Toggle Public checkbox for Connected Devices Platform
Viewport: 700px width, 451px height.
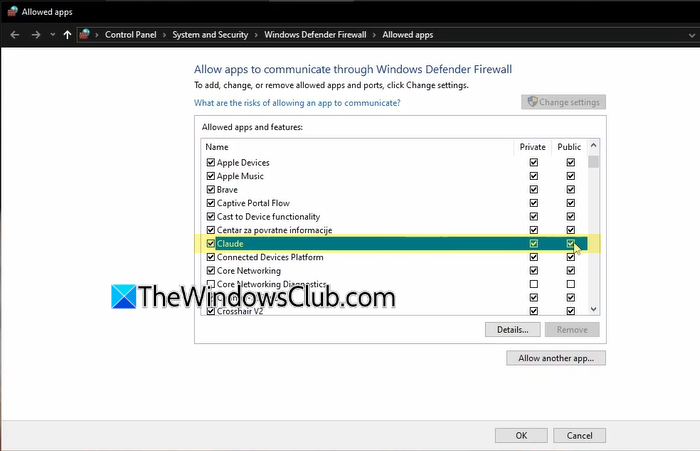[571, 257]
